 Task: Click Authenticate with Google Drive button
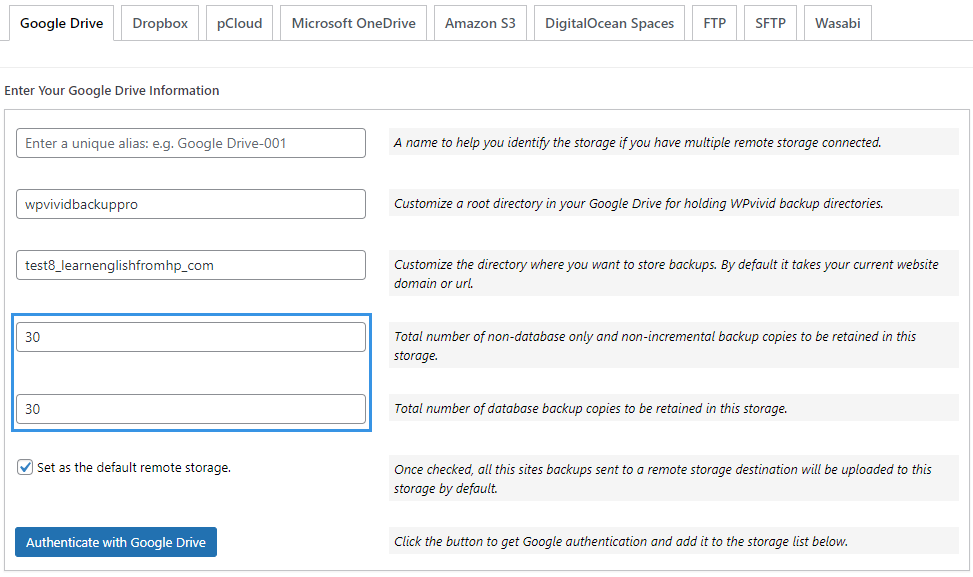pos(116,542)
